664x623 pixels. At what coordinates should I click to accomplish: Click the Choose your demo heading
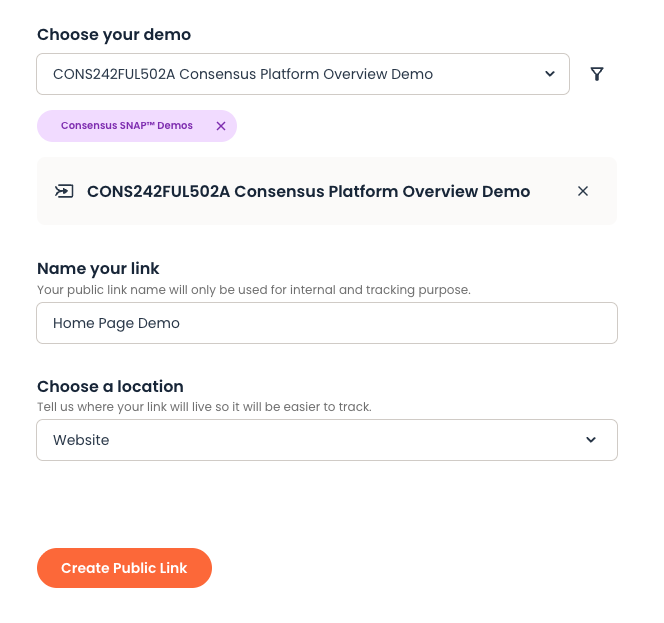coord(114,35)
